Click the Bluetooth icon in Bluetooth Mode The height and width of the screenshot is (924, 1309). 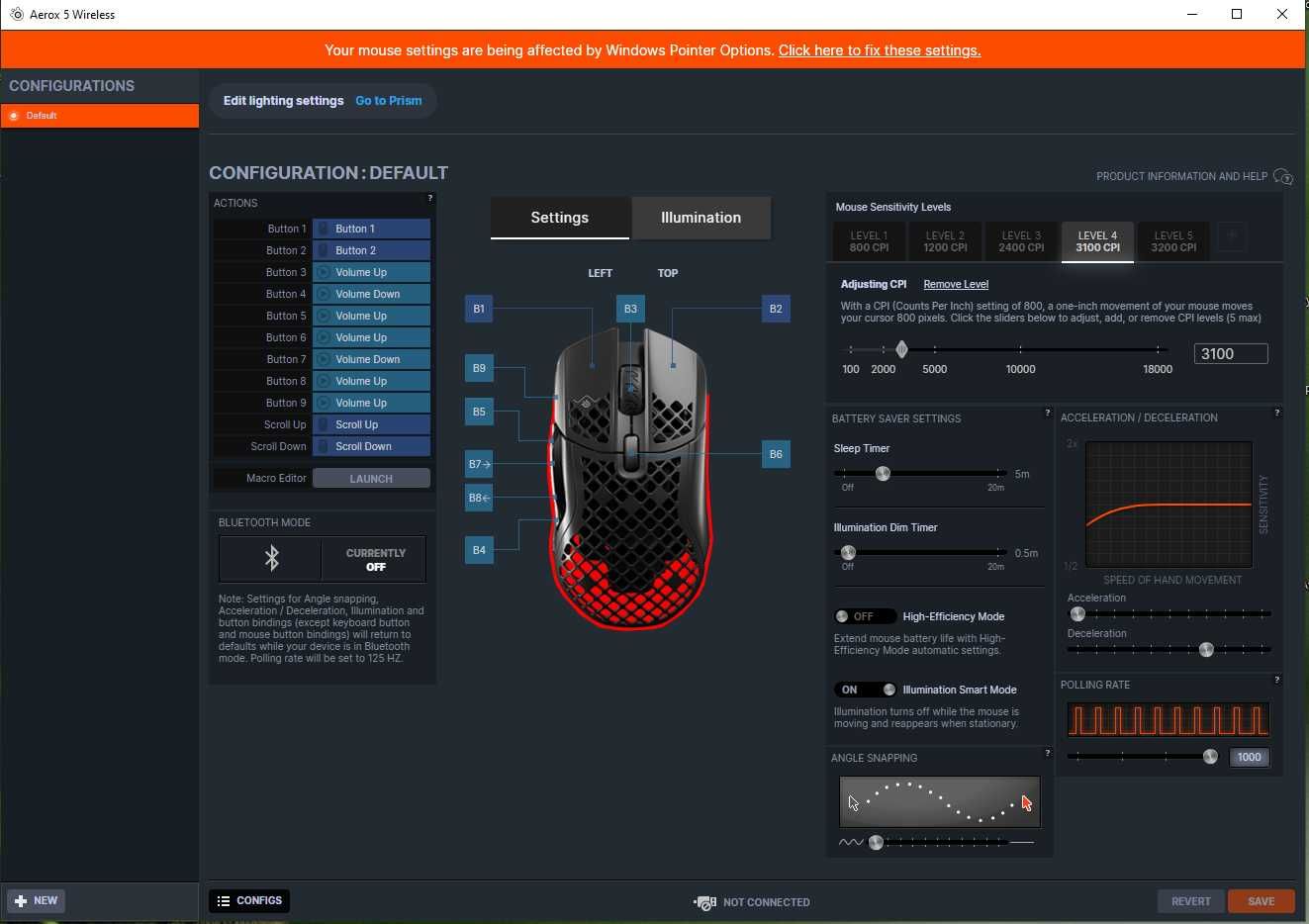(x=271, y=559)
